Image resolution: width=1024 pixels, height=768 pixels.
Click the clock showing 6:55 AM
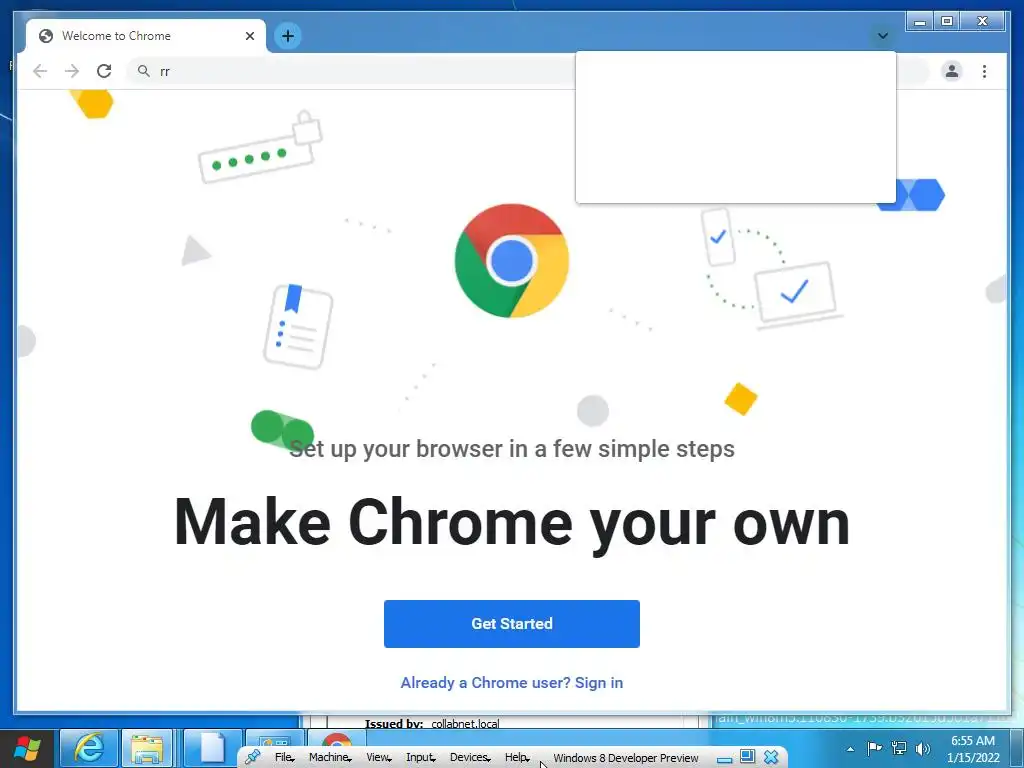973,749
